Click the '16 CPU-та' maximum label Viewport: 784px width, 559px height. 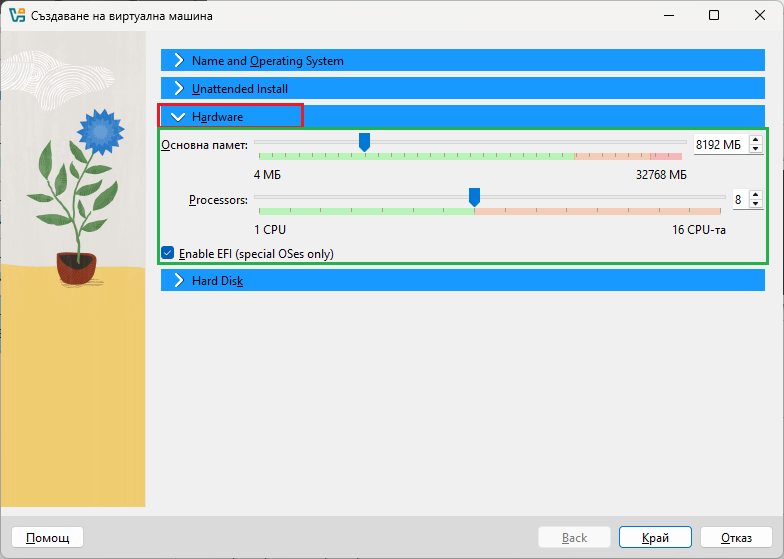[698, 230]
